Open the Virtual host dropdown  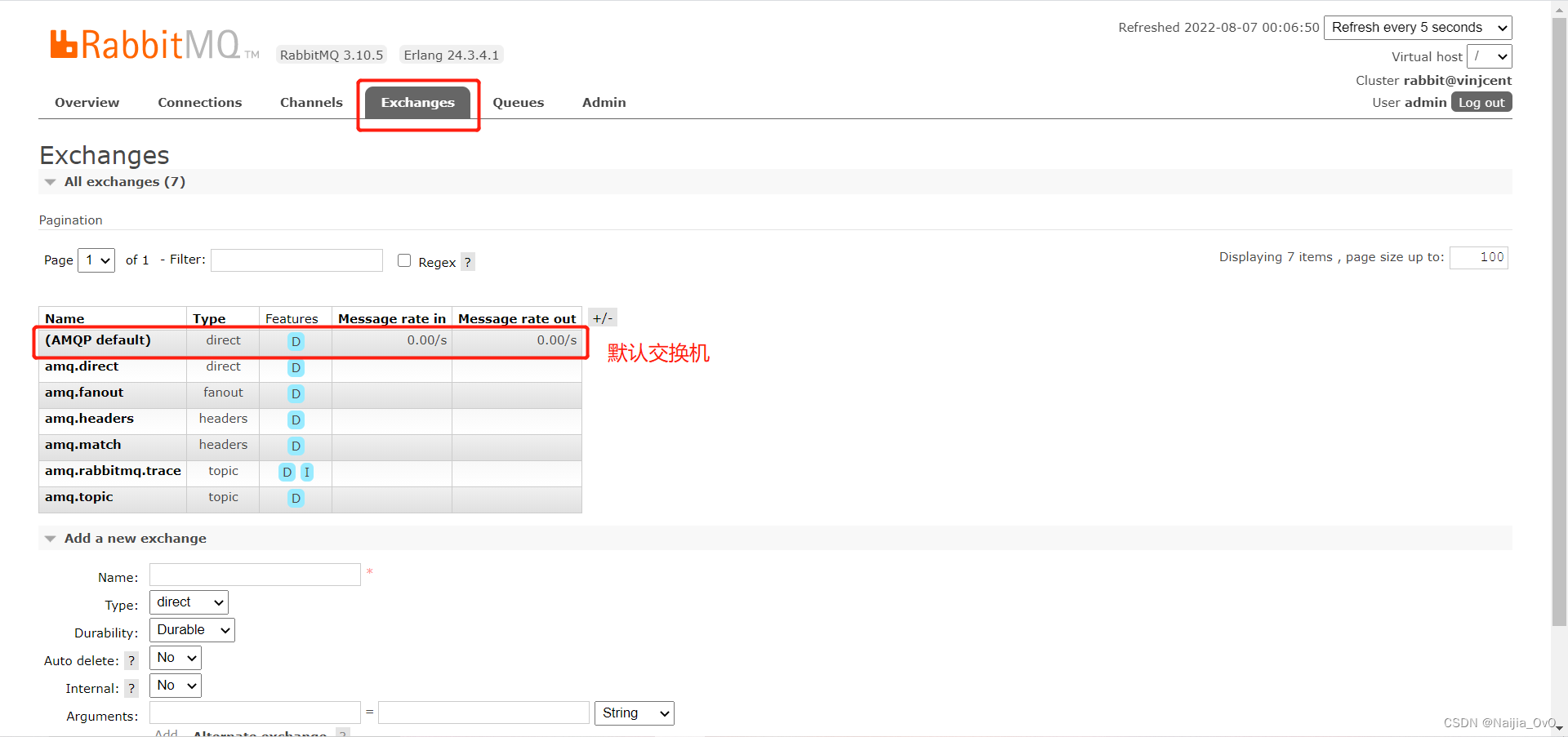(x=1490, y=55)
